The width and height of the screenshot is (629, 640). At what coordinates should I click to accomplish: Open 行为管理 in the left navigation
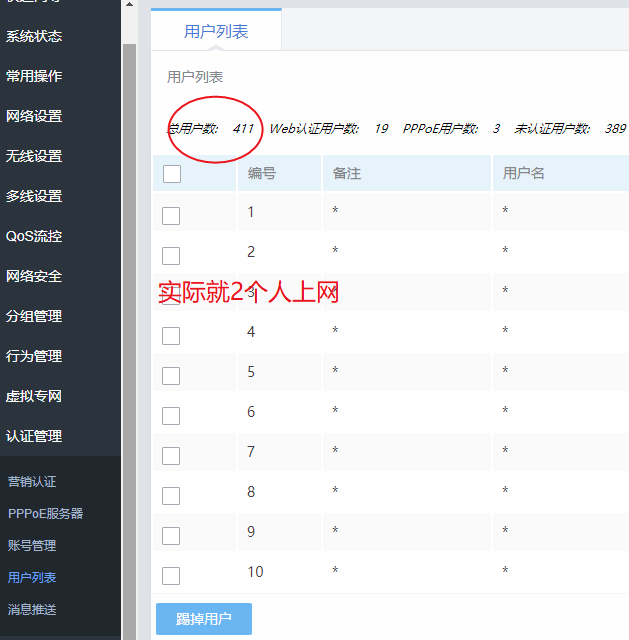(34, 356)
